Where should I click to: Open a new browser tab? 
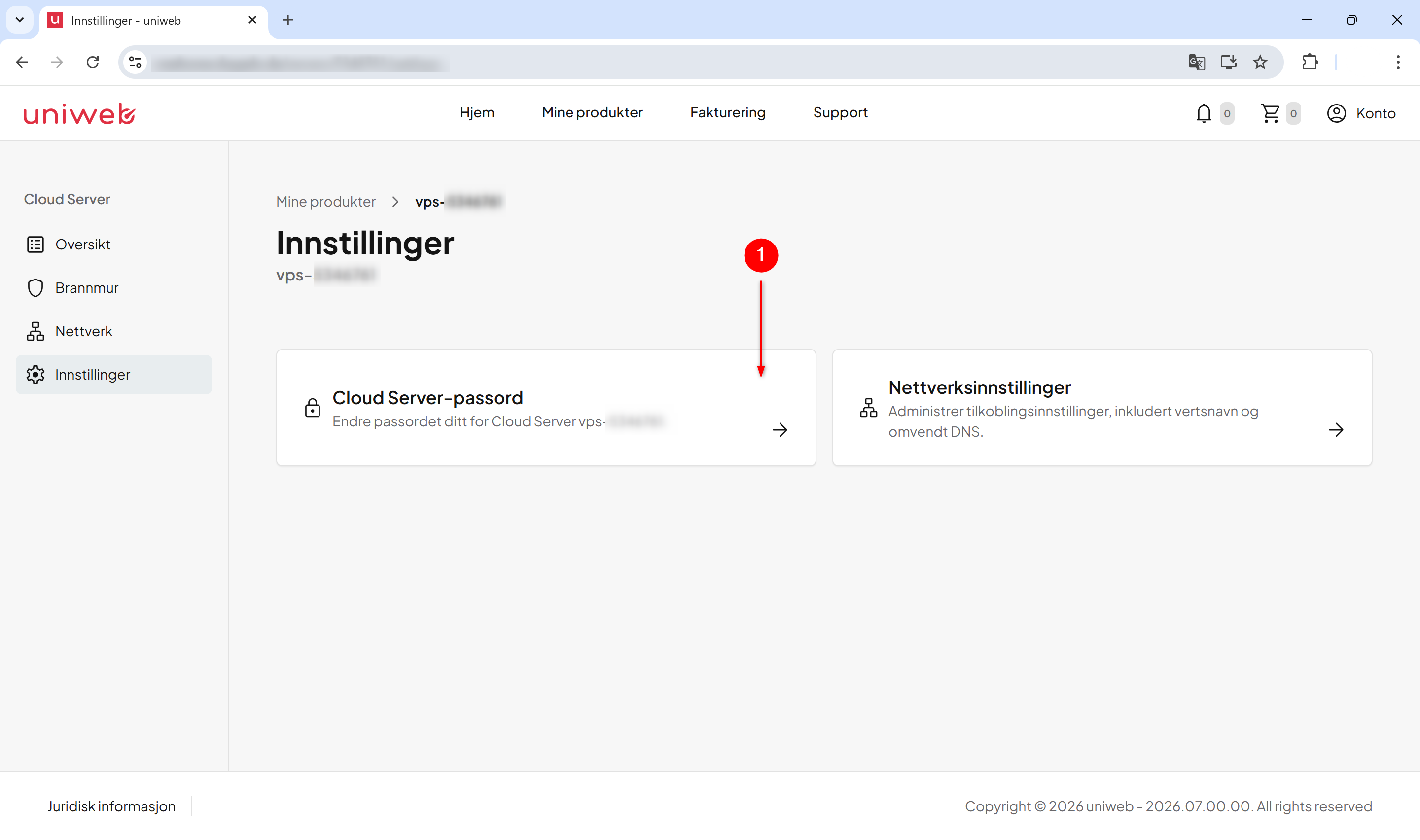(x=287, y=20)
